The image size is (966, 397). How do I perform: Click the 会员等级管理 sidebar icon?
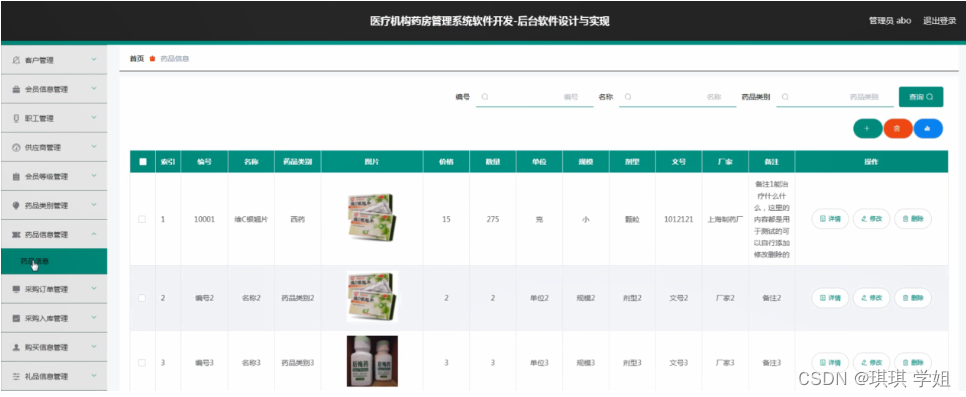click(x=16, y=176)
